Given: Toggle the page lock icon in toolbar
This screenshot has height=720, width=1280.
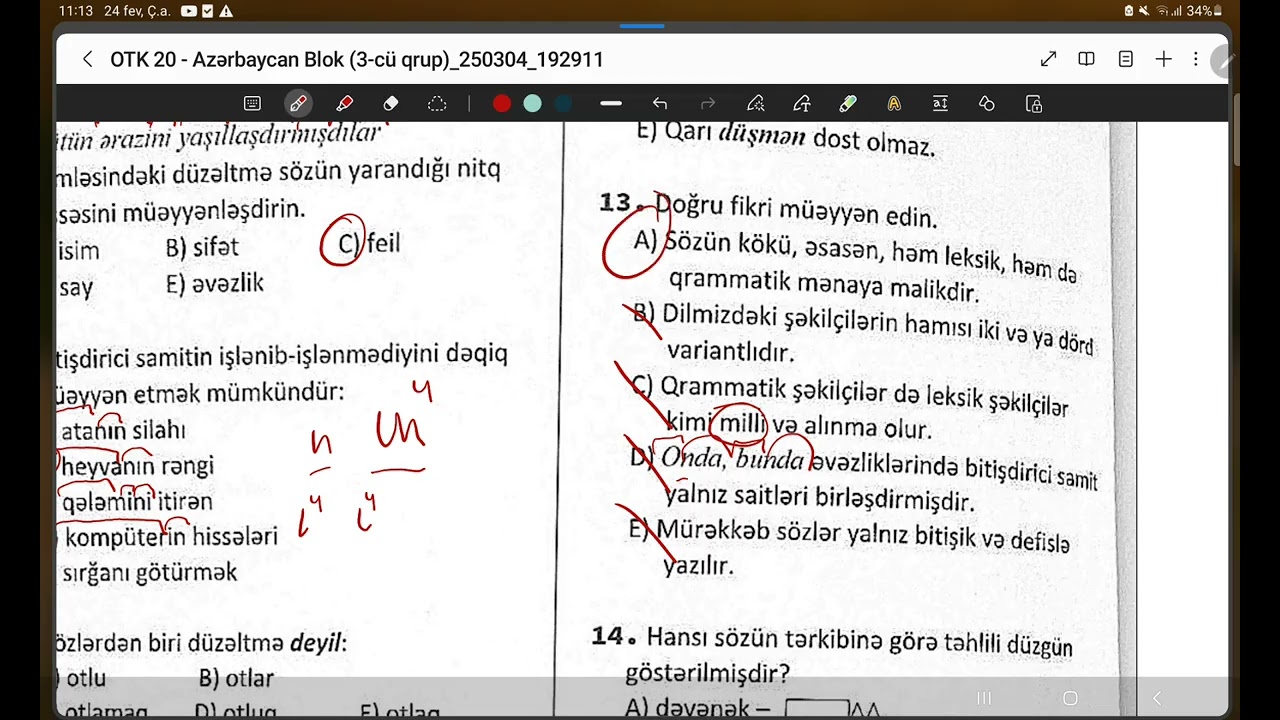Looking at the screenshot, I should point(1034,103).
